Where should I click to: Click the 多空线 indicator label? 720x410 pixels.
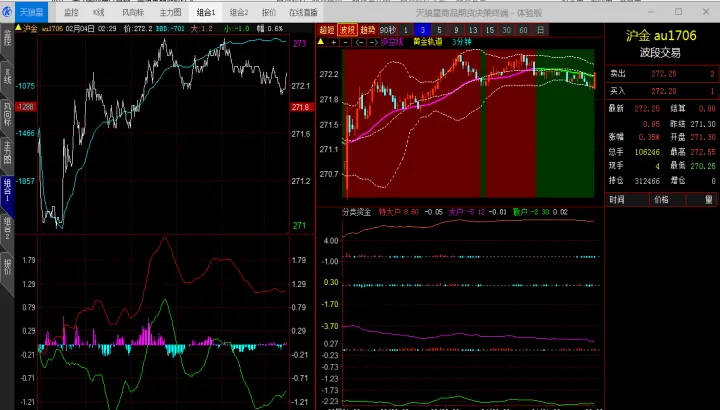coord(389,42)
